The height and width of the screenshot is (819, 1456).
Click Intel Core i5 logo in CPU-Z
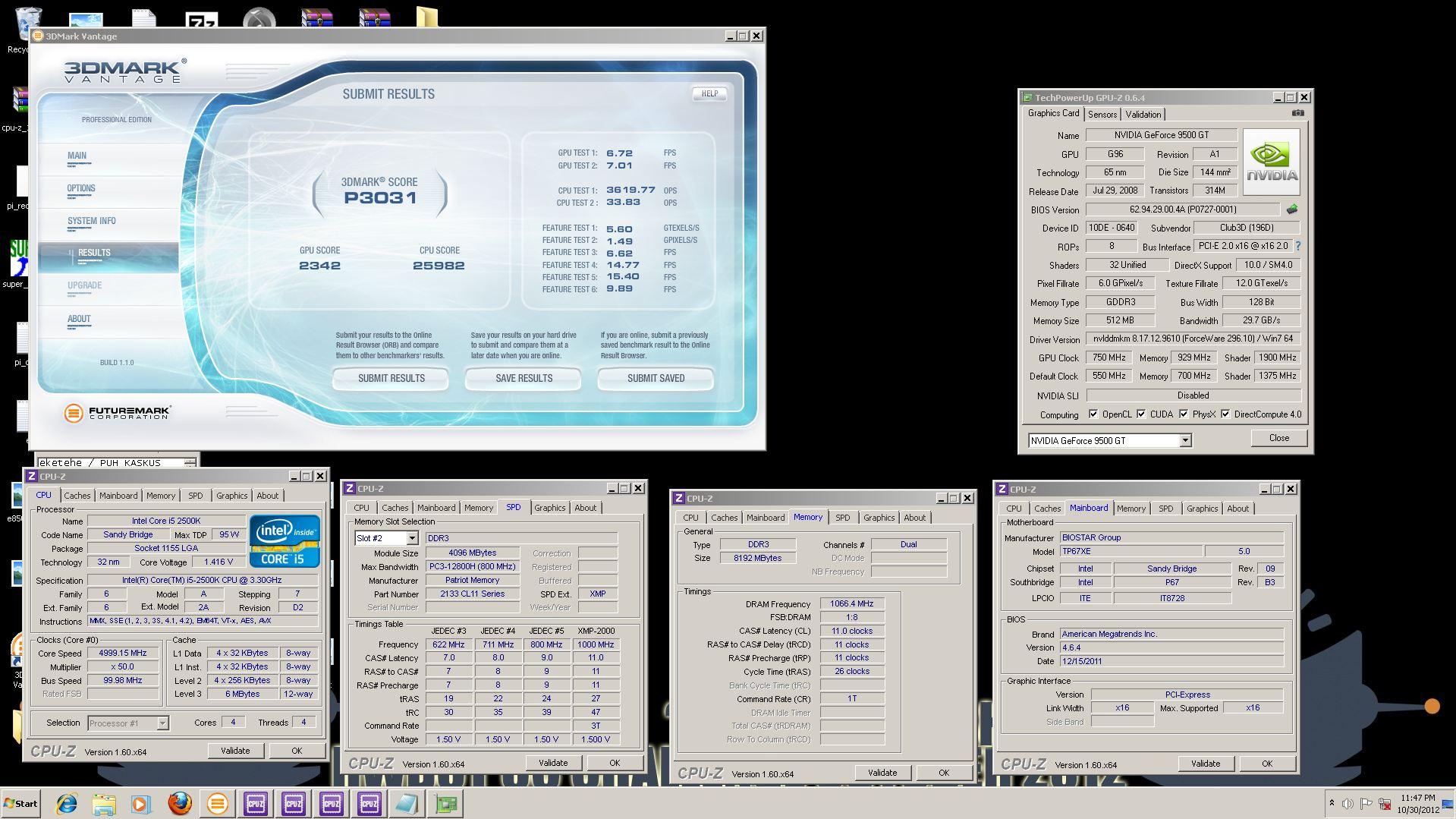pos(285,541)
